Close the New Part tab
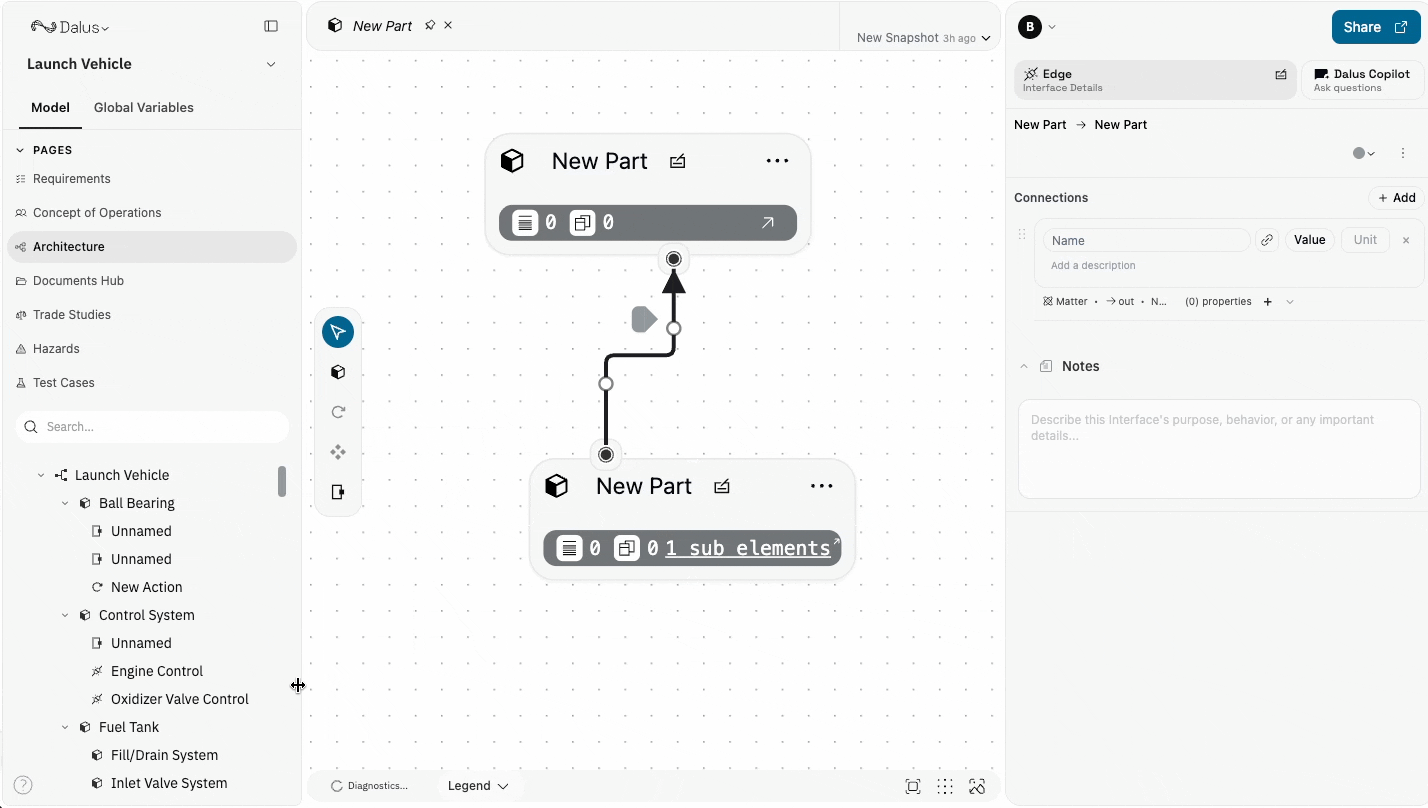This screenshot has width=1428, height=808. [448, 25]
